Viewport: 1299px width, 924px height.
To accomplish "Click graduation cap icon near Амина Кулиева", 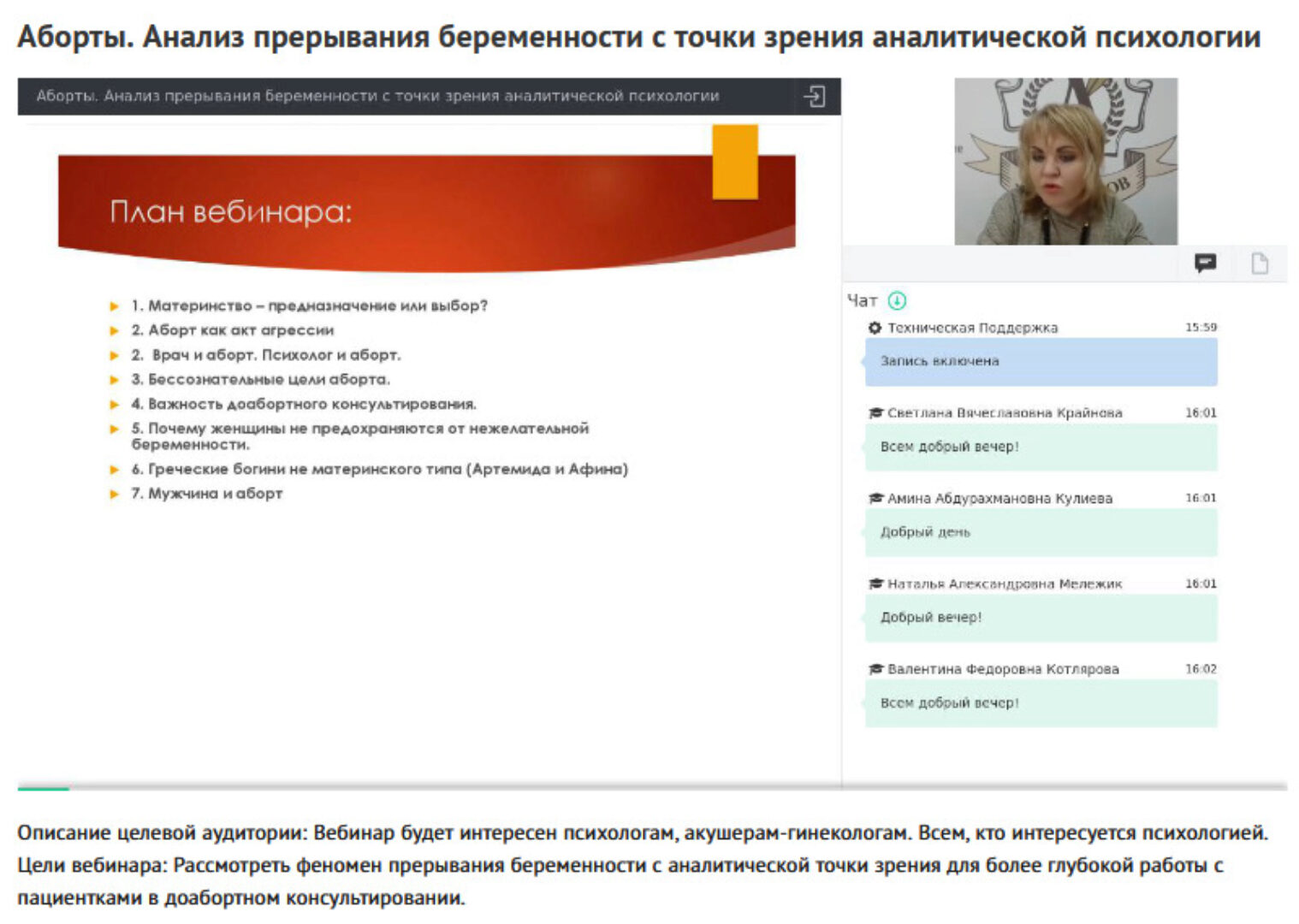I will 875,498.
